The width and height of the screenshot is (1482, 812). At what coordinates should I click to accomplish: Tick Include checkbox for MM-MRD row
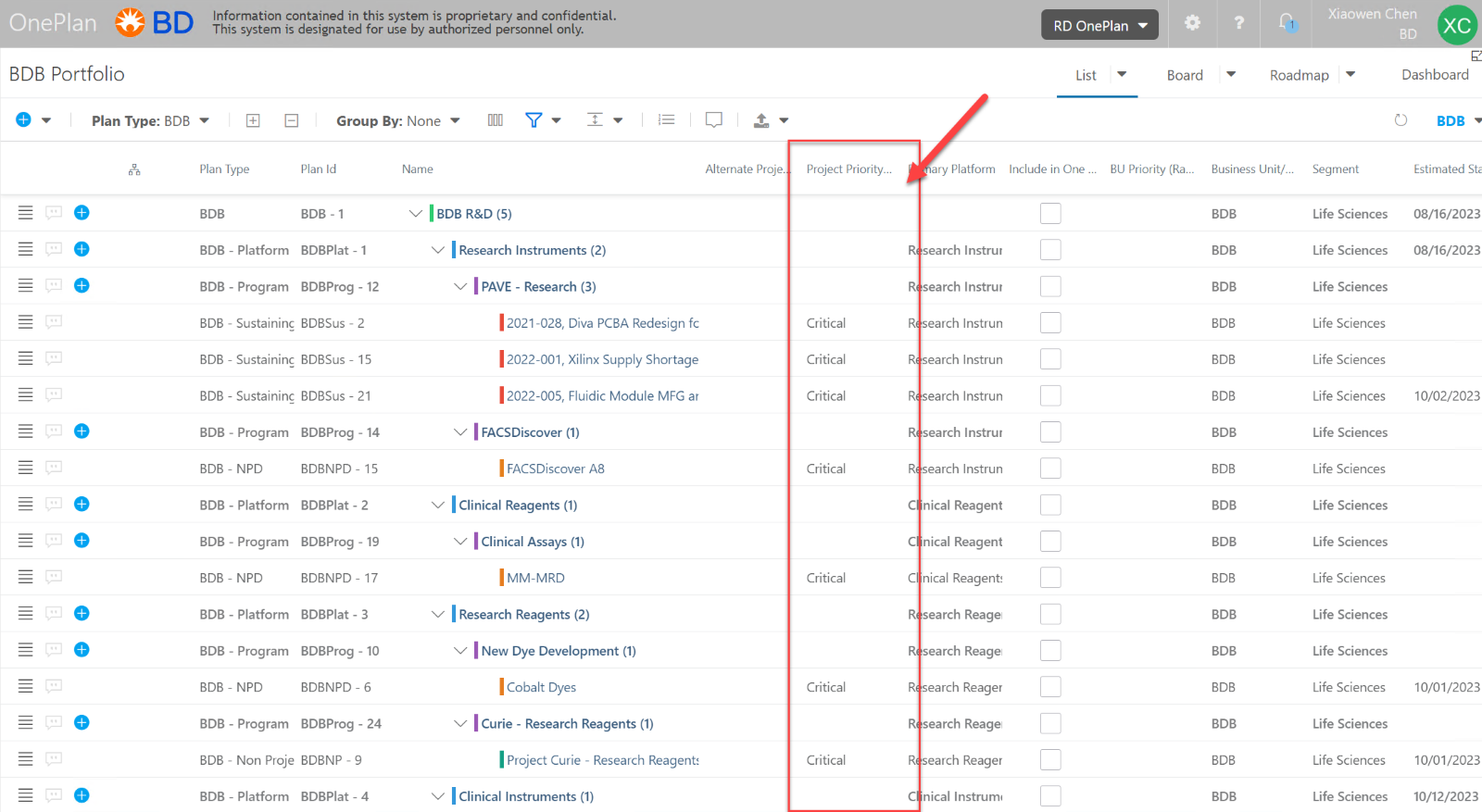click(1050, 578)
